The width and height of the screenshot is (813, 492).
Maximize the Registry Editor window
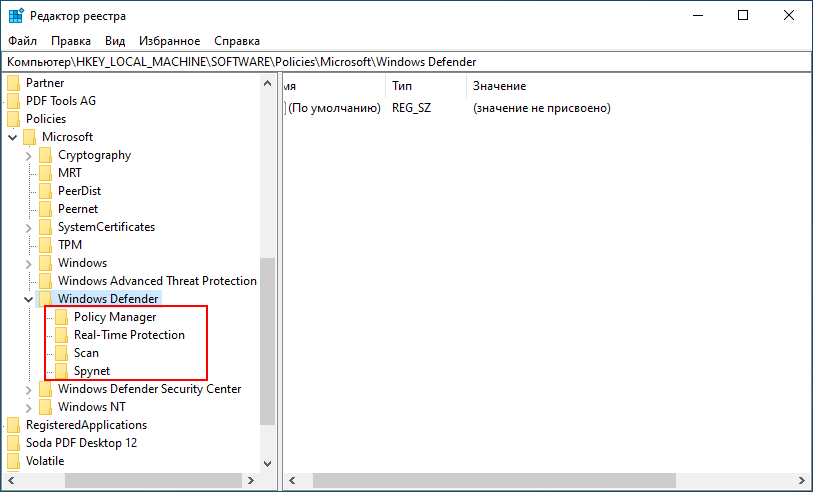[743, 16]
